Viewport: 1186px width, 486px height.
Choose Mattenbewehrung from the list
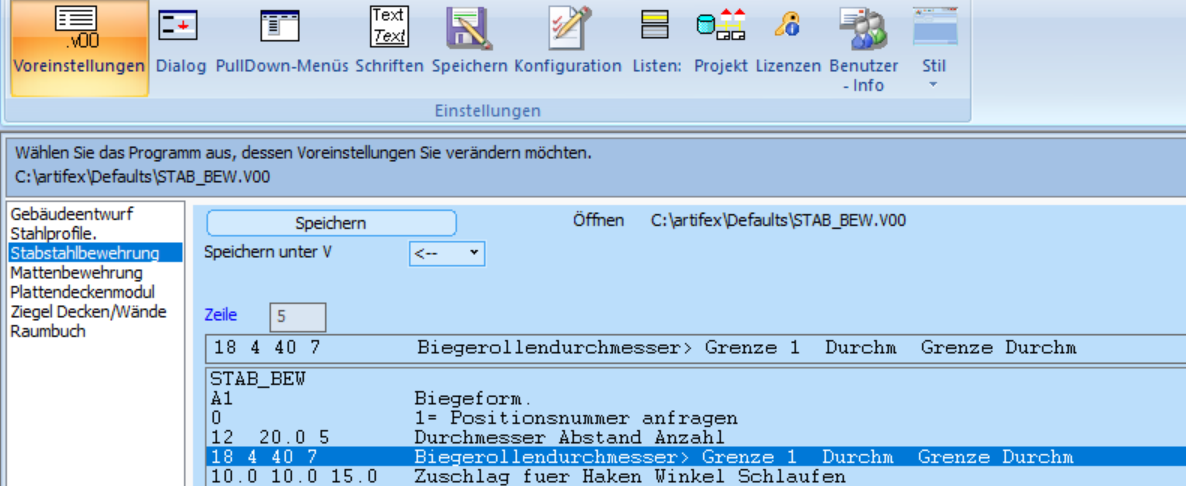[76, 272]
